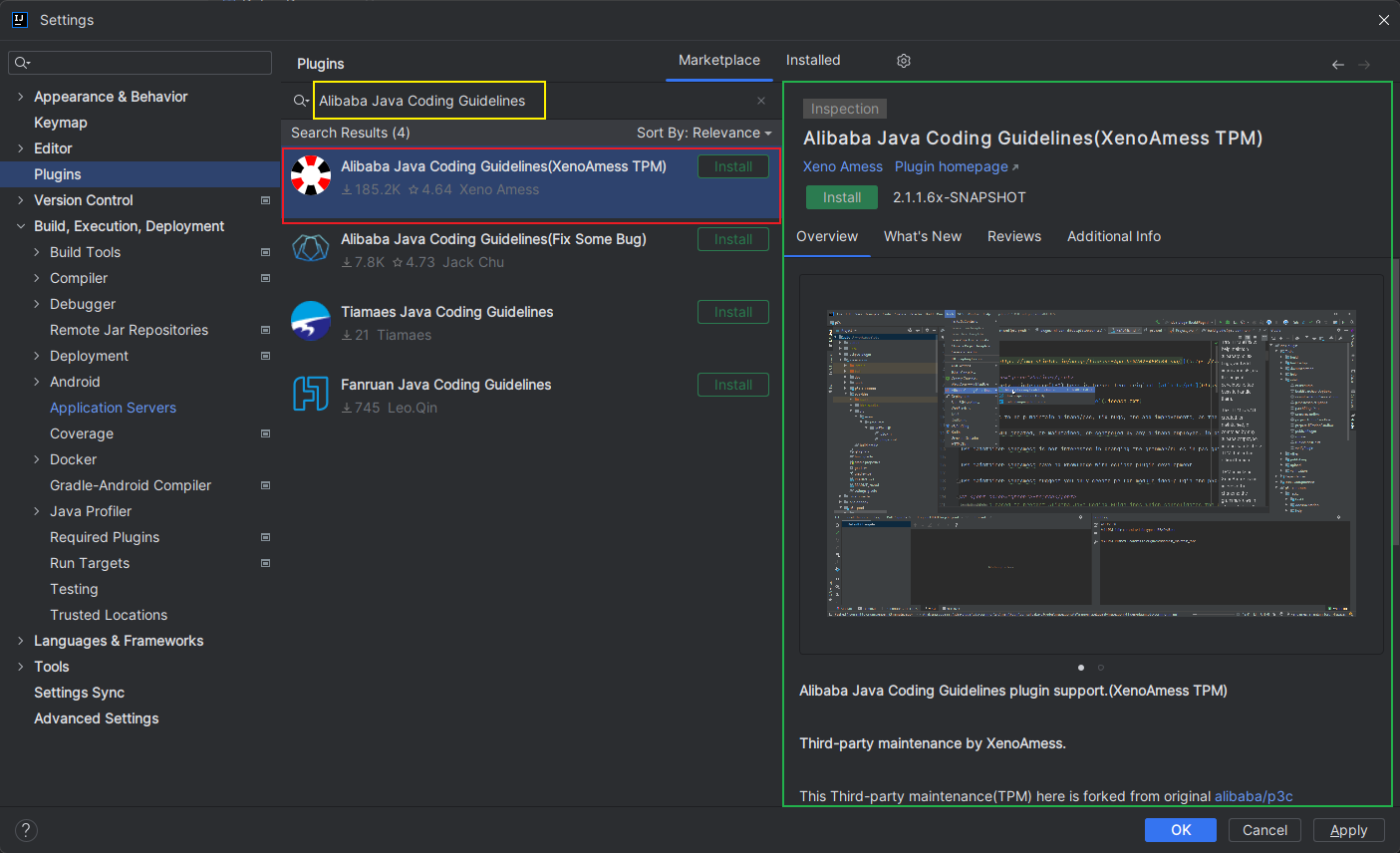1400x853 pixels.
Task: Open the Advanced Settings page
Action: coord(97,718)
